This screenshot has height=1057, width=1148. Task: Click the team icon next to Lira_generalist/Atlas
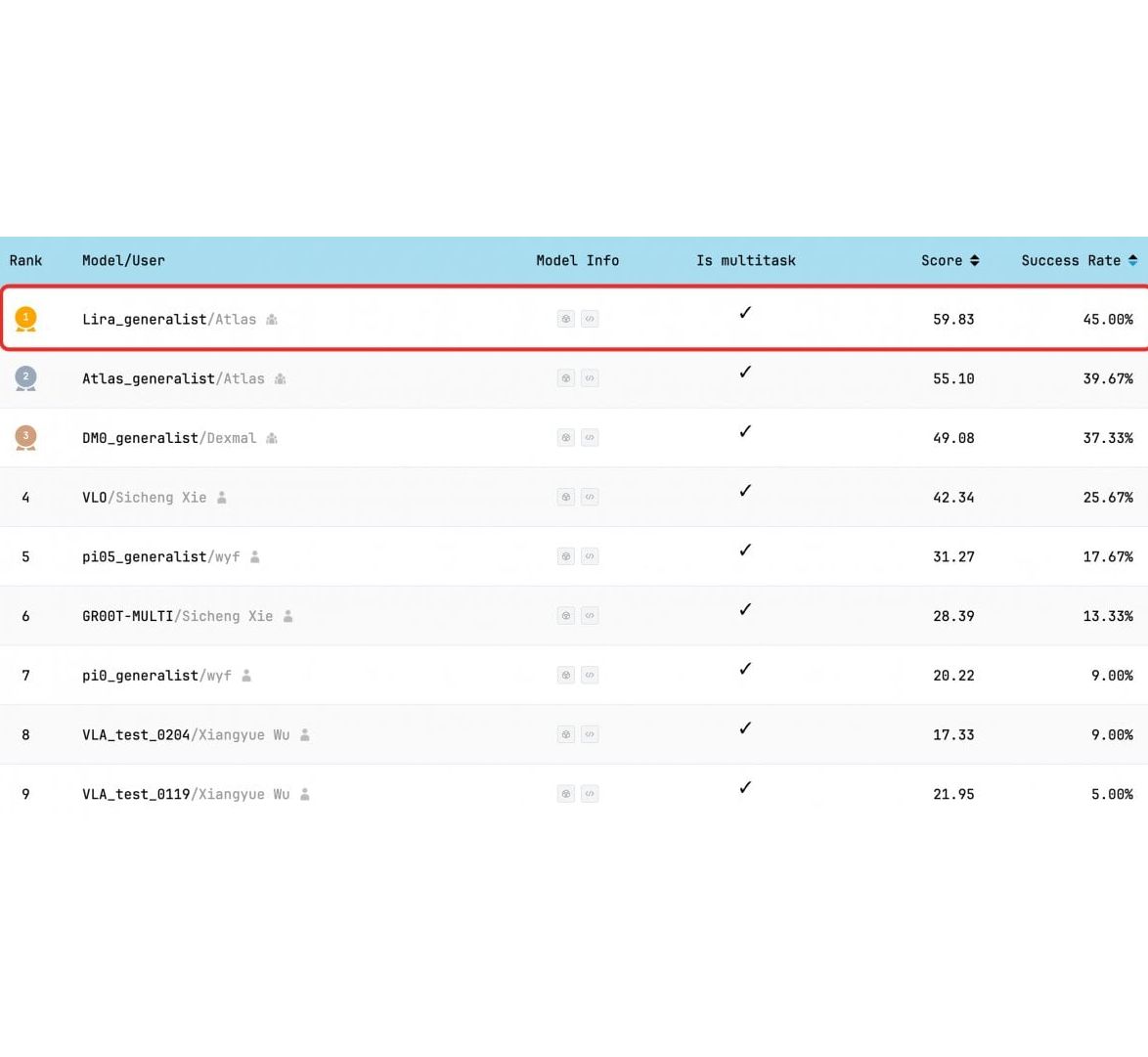pos(272,319)
